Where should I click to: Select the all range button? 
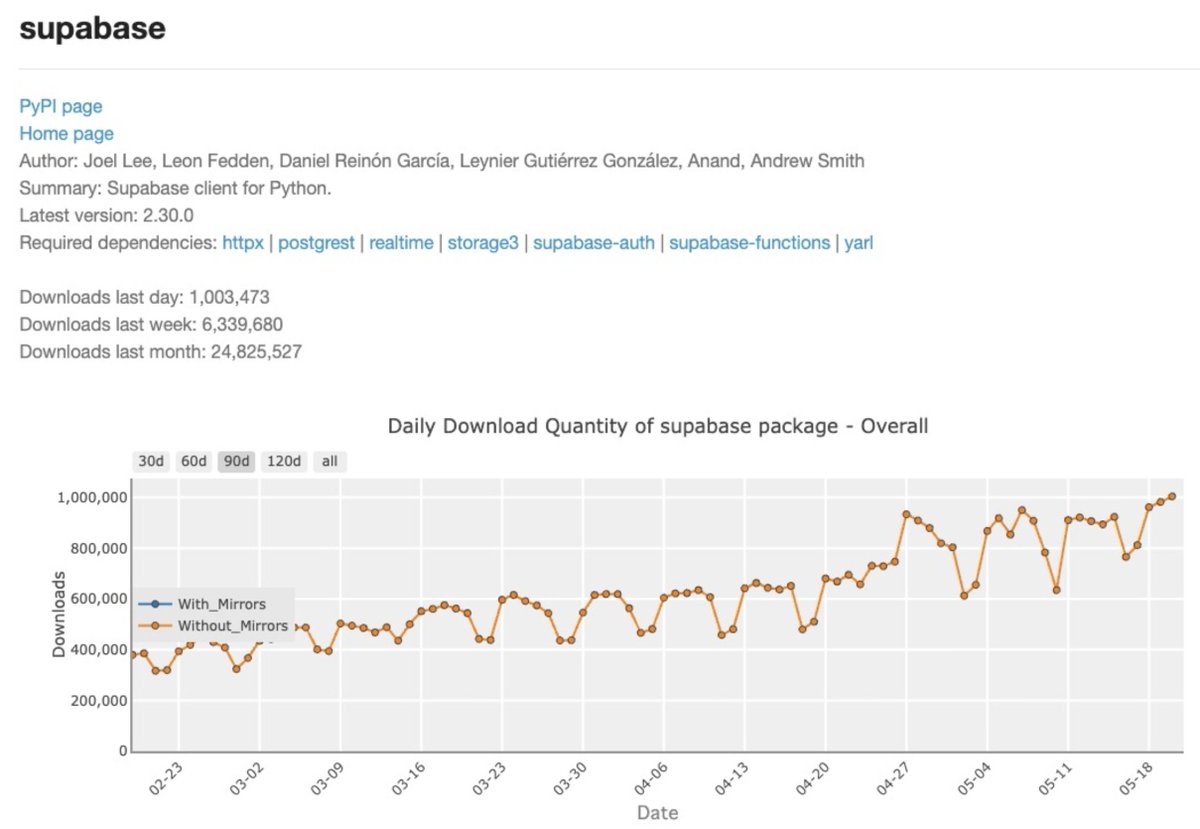(x=329, y=461)
